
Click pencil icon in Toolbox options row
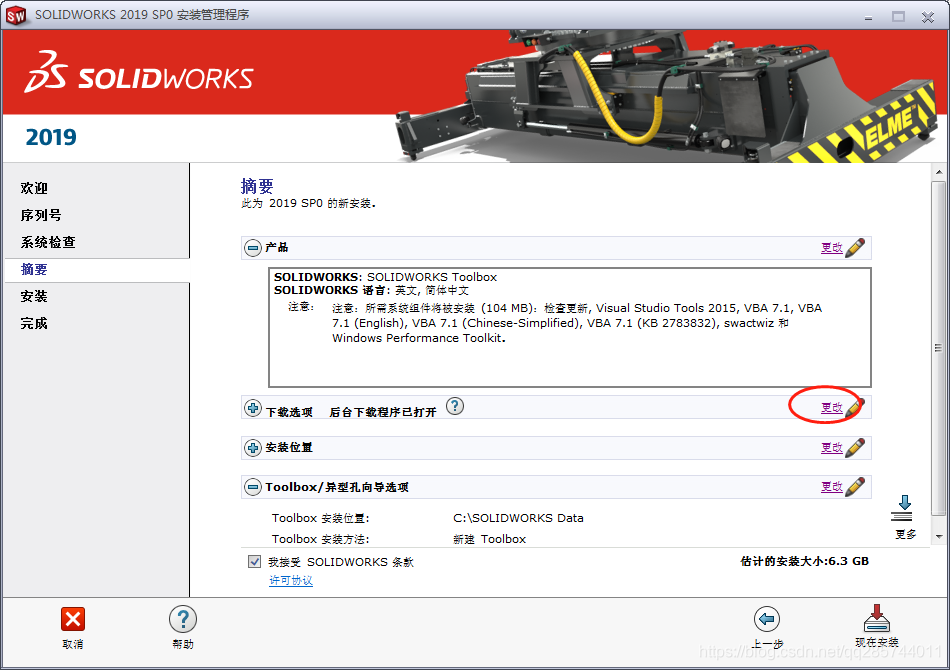855,487
